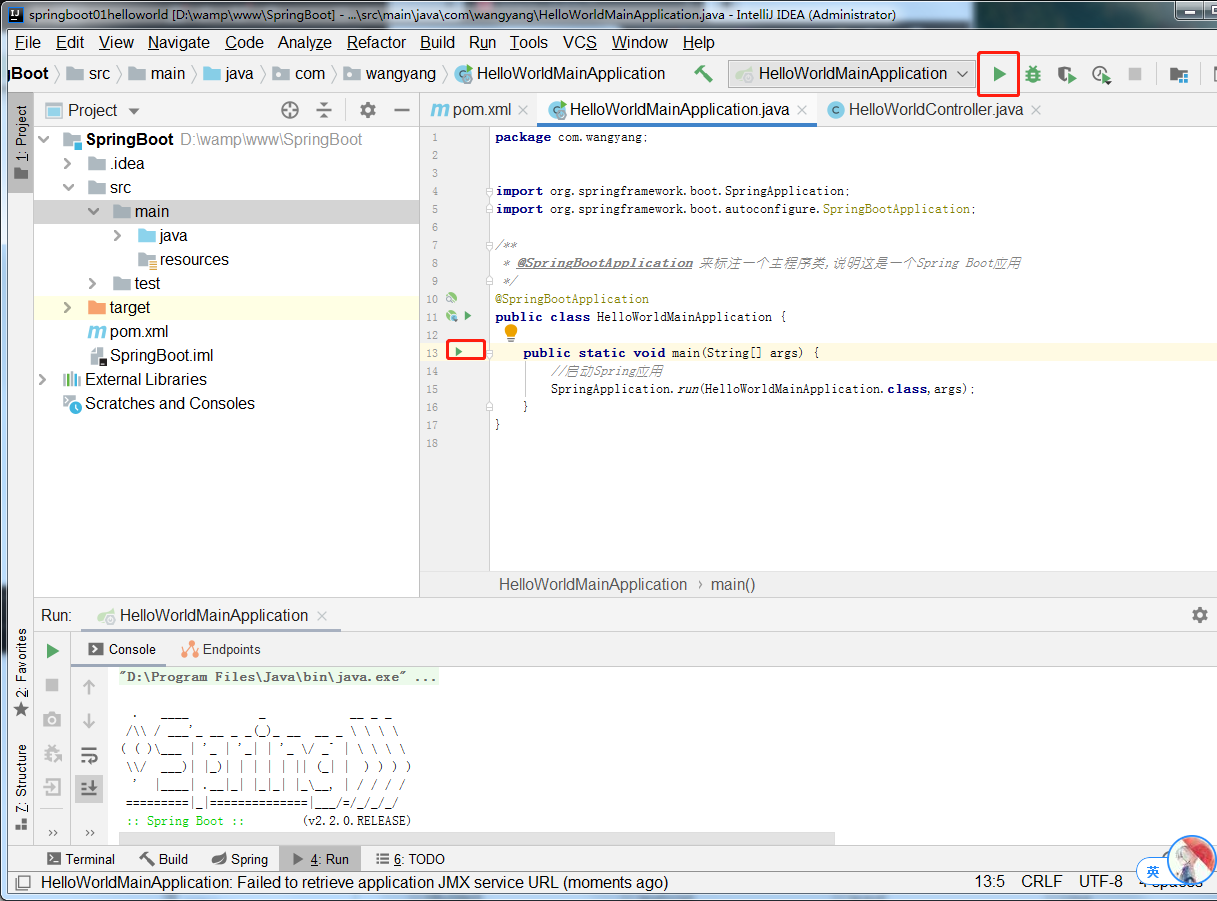Screen dimensions: 1217x901
Task: Hide the Project panel with minus icon
Action: click(402, 110)
